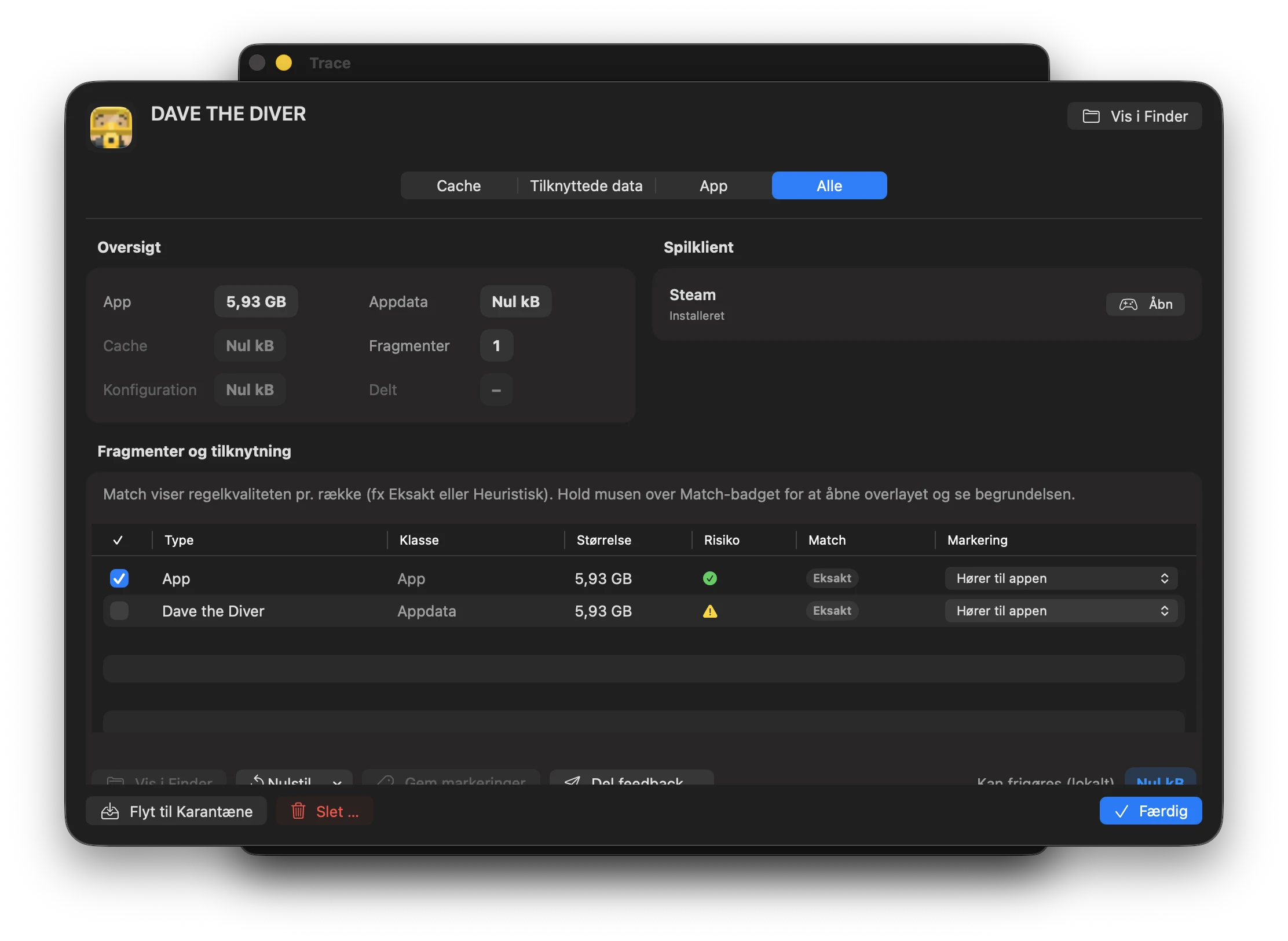Image resolution: width=1288 pixels, height=941 pixels.
Task: Click the Slet ... button
Action: [x=324, y=811]
